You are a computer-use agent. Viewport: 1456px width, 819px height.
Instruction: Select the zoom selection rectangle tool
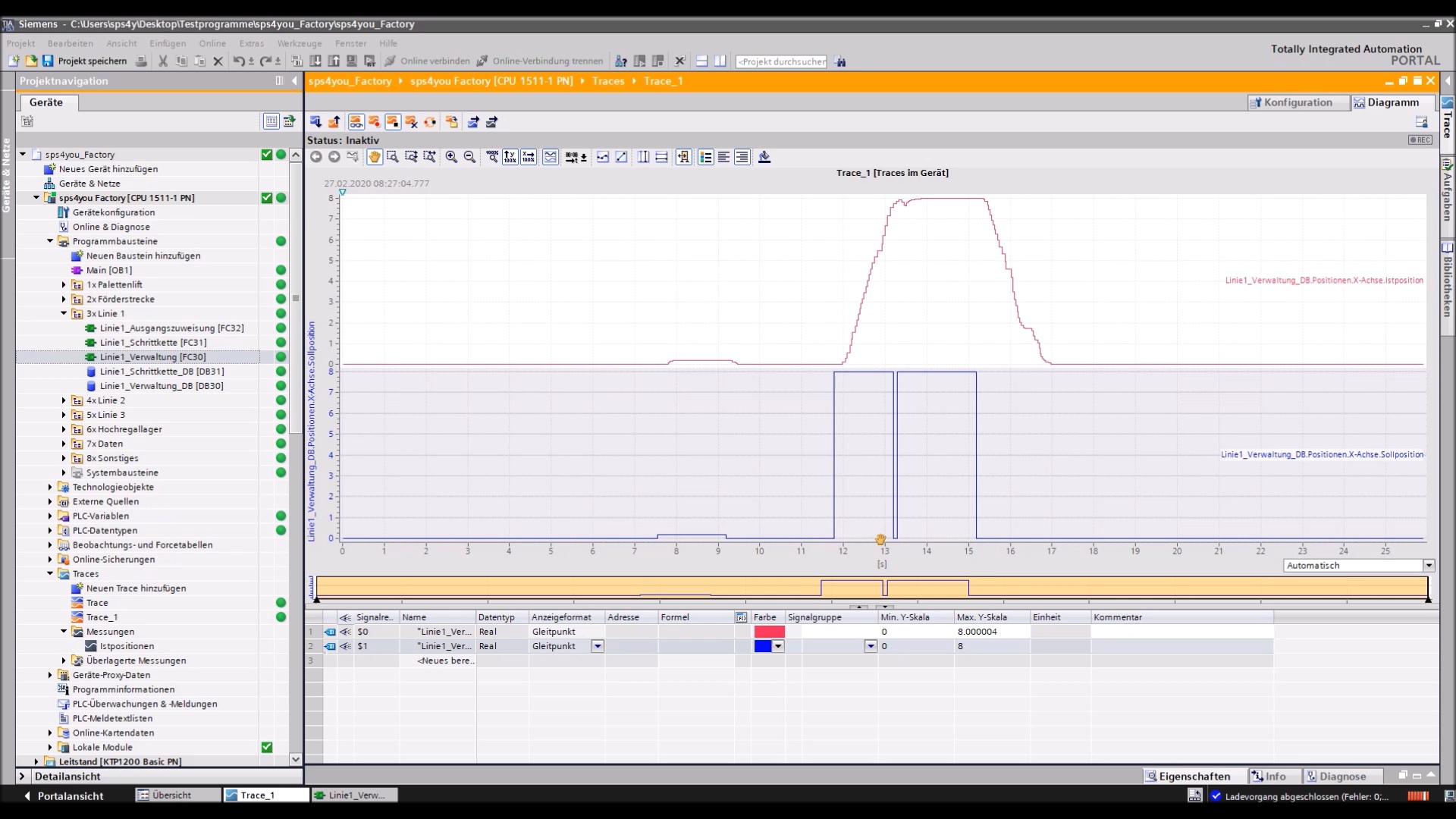393,157
